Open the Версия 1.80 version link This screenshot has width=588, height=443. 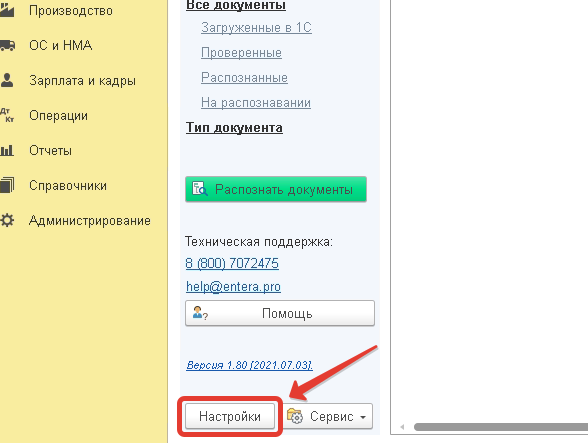pyautogui.click(x=249, y=365)
